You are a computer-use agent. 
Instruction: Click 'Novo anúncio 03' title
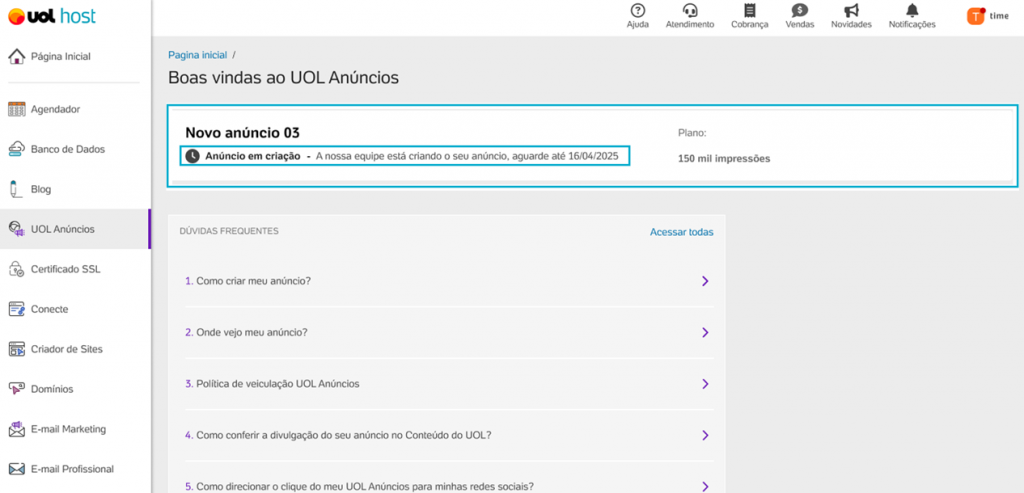(x=242, y=133)
